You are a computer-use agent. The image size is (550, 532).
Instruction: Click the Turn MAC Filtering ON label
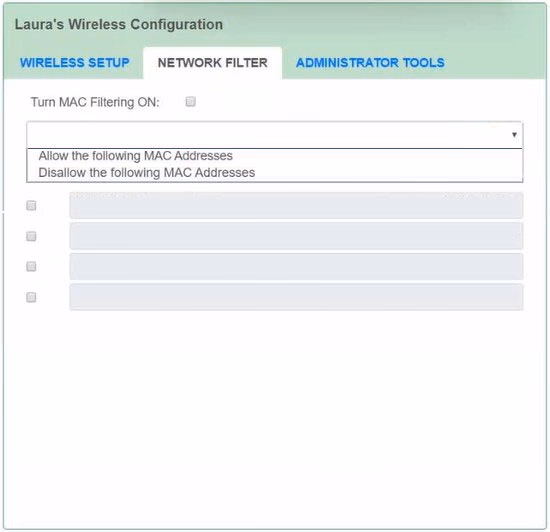(x=95, y=102)
